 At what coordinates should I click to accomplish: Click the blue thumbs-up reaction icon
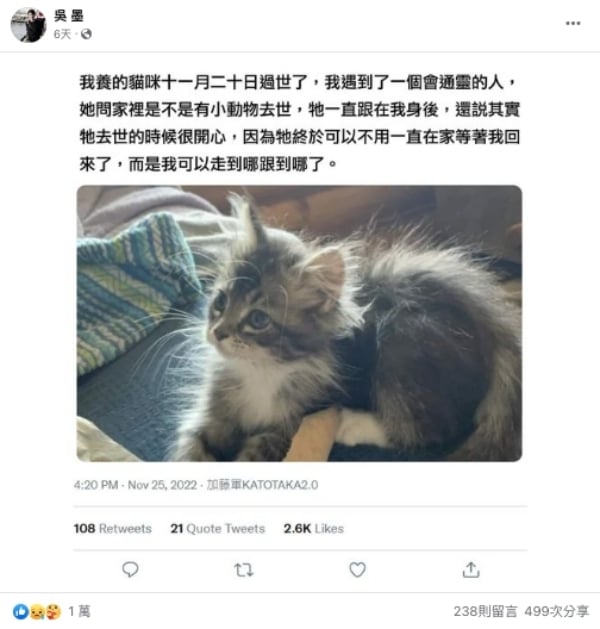(21, 612)
